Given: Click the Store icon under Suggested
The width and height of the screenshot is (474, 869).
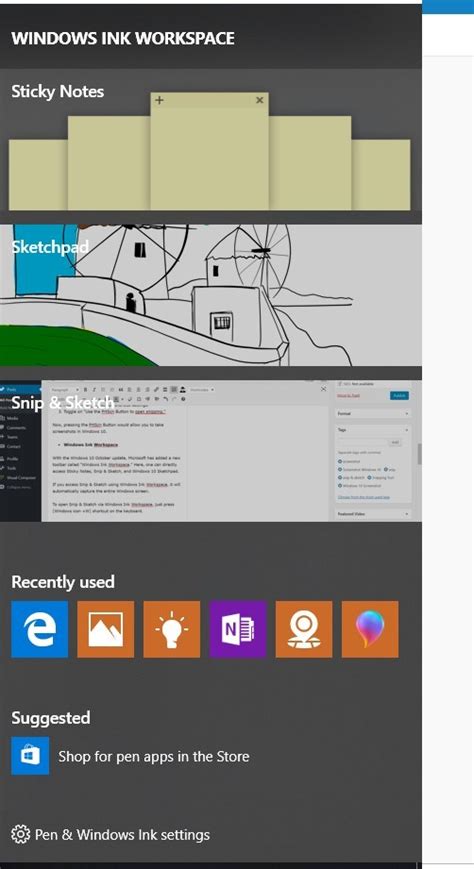Looking at the screenshot, I should click(x=30, y=755).
